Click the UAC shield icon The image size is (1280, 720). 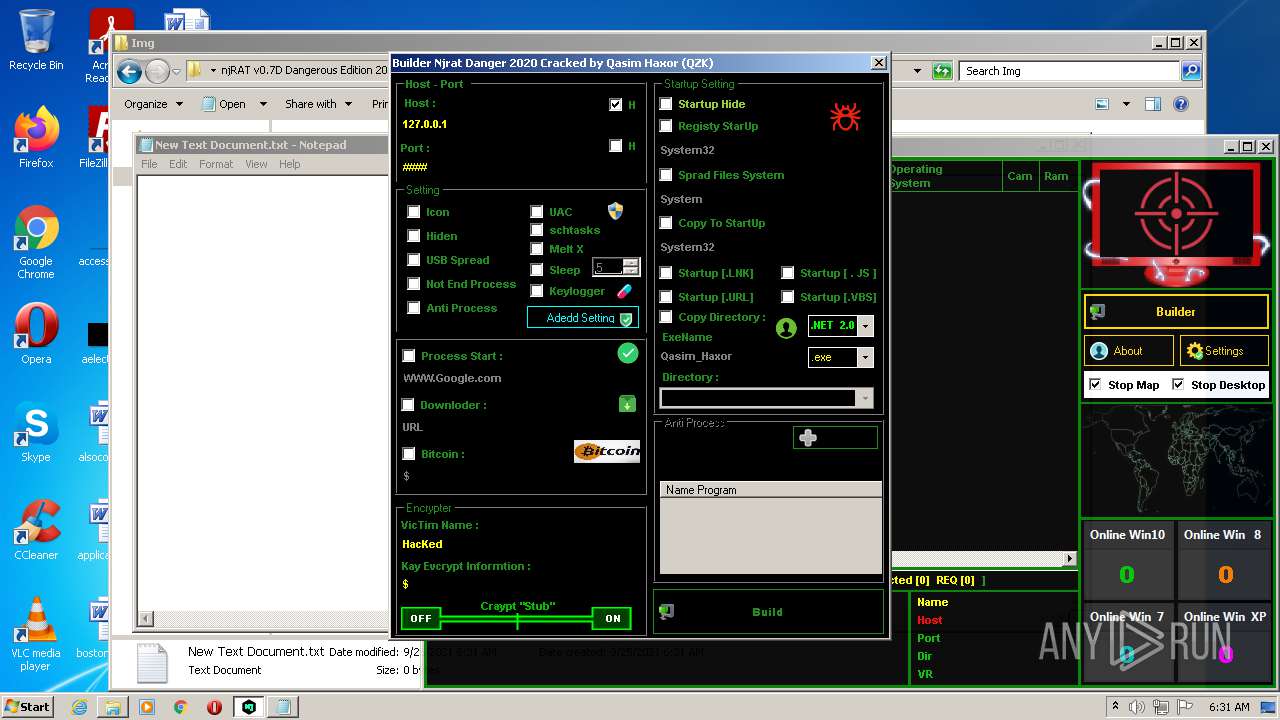coord(616,211)
